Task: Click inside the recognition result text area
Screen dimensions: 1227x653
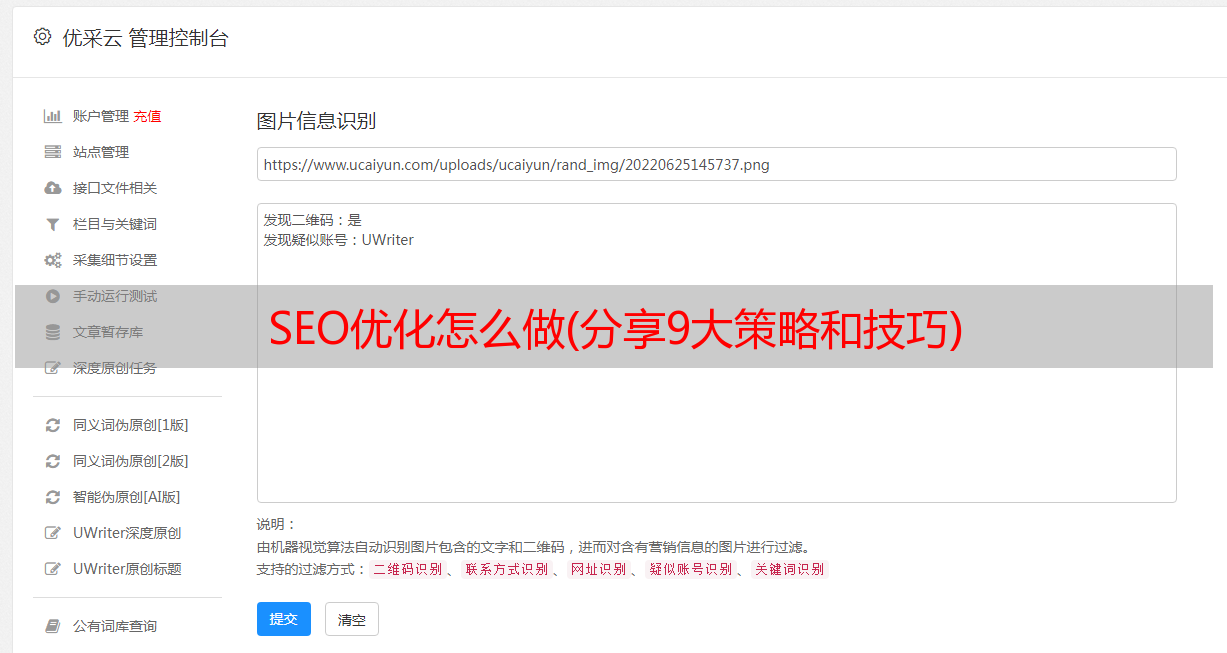Action: pos(716,353)
